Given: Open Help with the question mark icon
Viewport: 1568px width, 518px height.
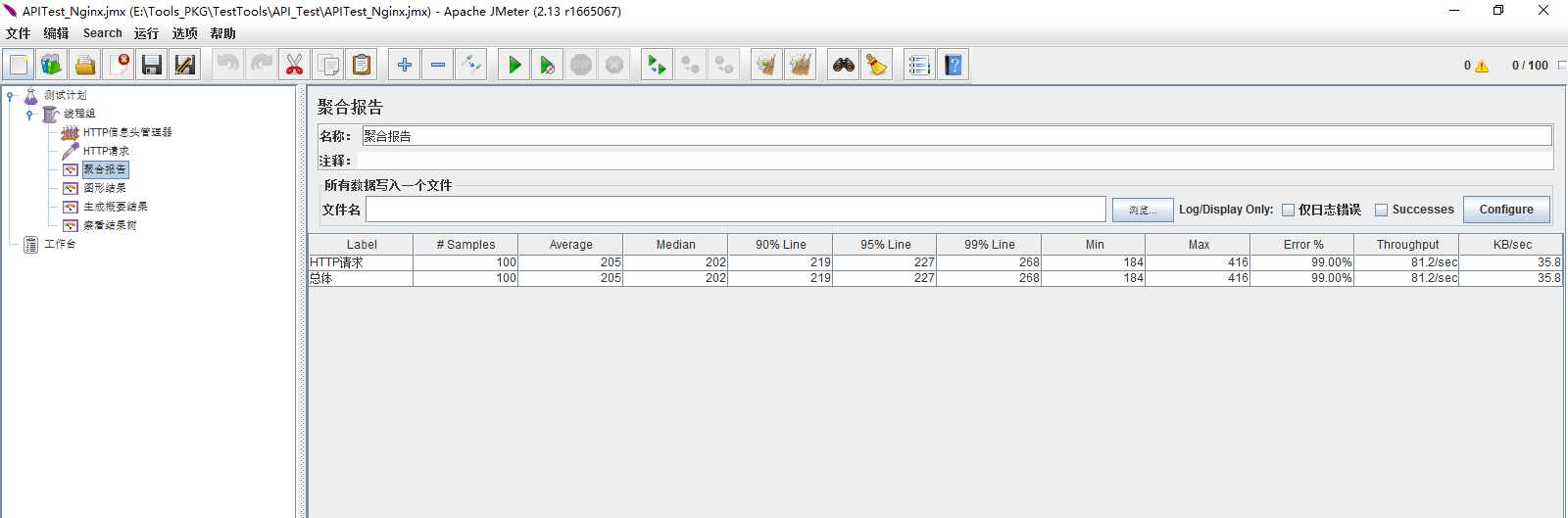Looking at the screenshot, I should [953, 65].
